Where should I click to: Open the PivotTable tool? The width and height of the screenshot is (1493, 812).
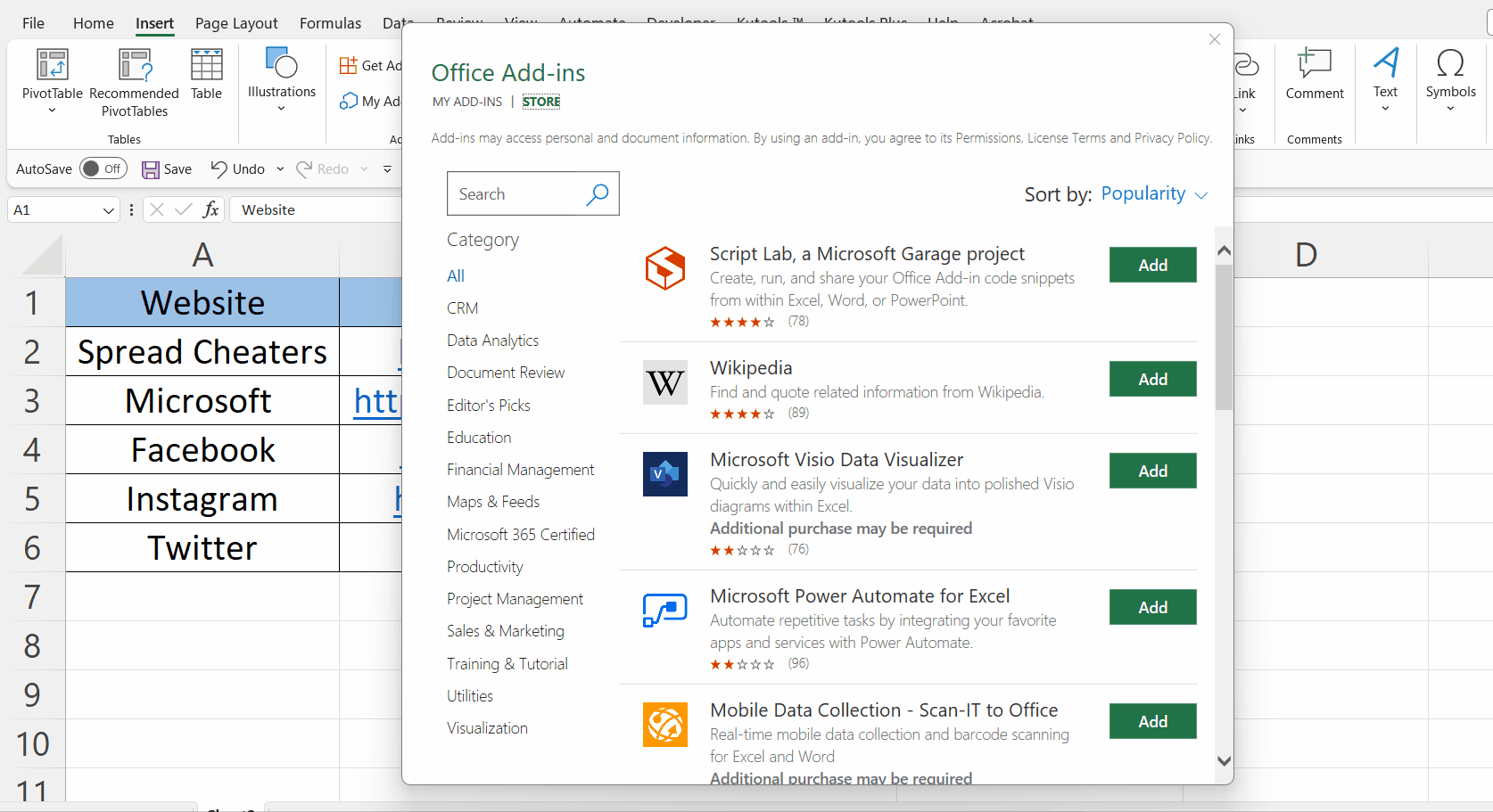click(52, 81)
